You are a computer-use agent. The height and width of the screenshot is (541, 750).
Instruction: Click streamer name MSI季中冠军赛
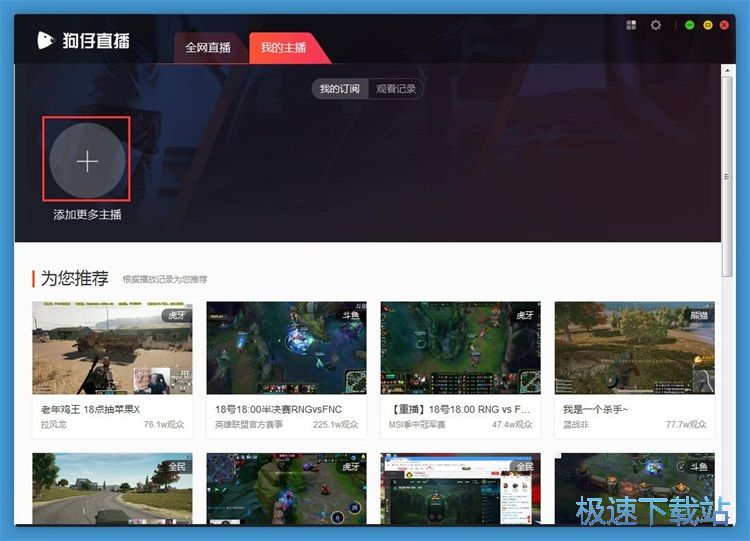coord(417,424)
